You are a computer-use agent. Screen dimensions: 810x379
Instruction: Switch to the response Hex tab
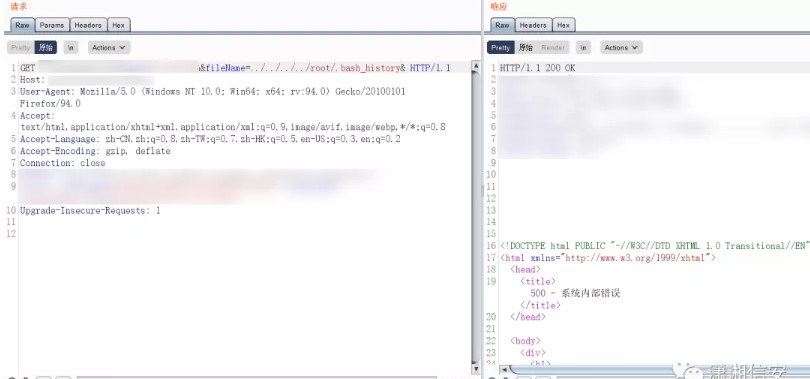pos(564,25)
